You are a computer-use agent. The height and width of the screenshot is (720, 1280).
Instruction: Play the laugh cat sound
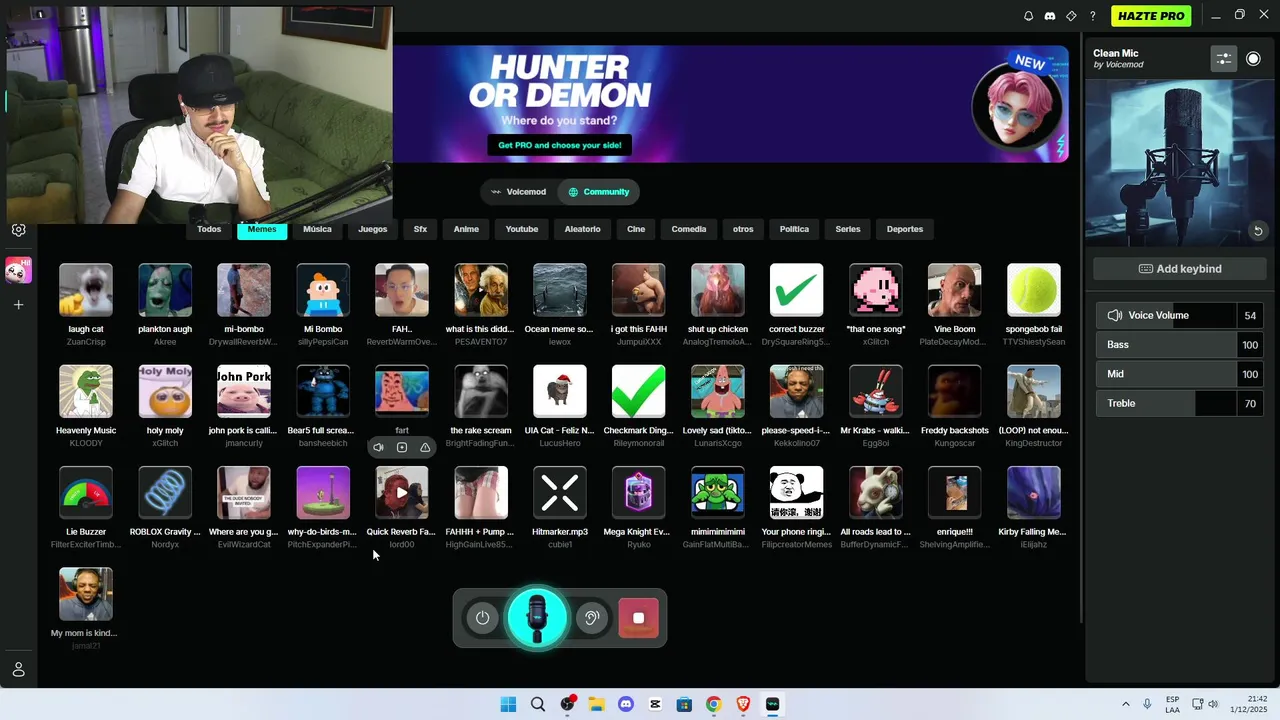click(86, 290)
